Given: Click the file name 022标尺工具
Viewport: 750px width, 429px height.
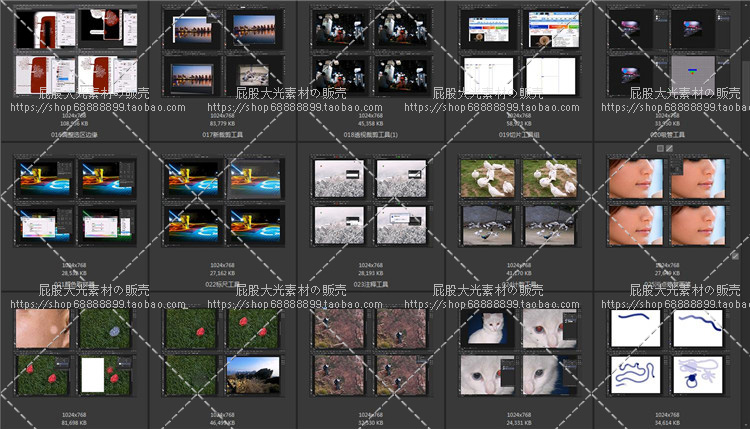Looking at the screenshot, I should 222,284.
